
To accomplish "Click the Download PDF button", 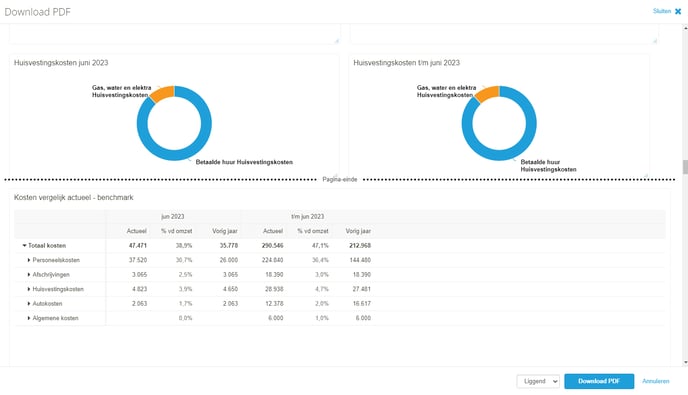I will (x=599, y=381).
